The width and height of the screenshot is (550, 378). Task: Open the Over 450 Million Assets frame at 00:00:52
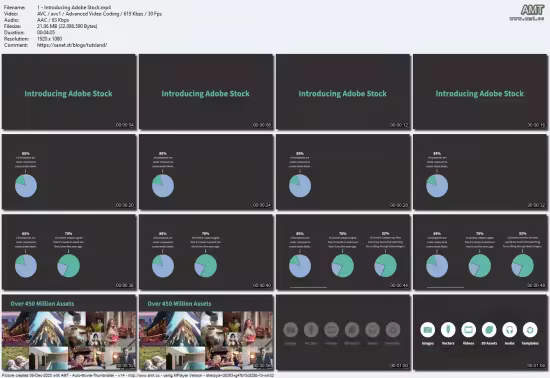tap(69, 332)
